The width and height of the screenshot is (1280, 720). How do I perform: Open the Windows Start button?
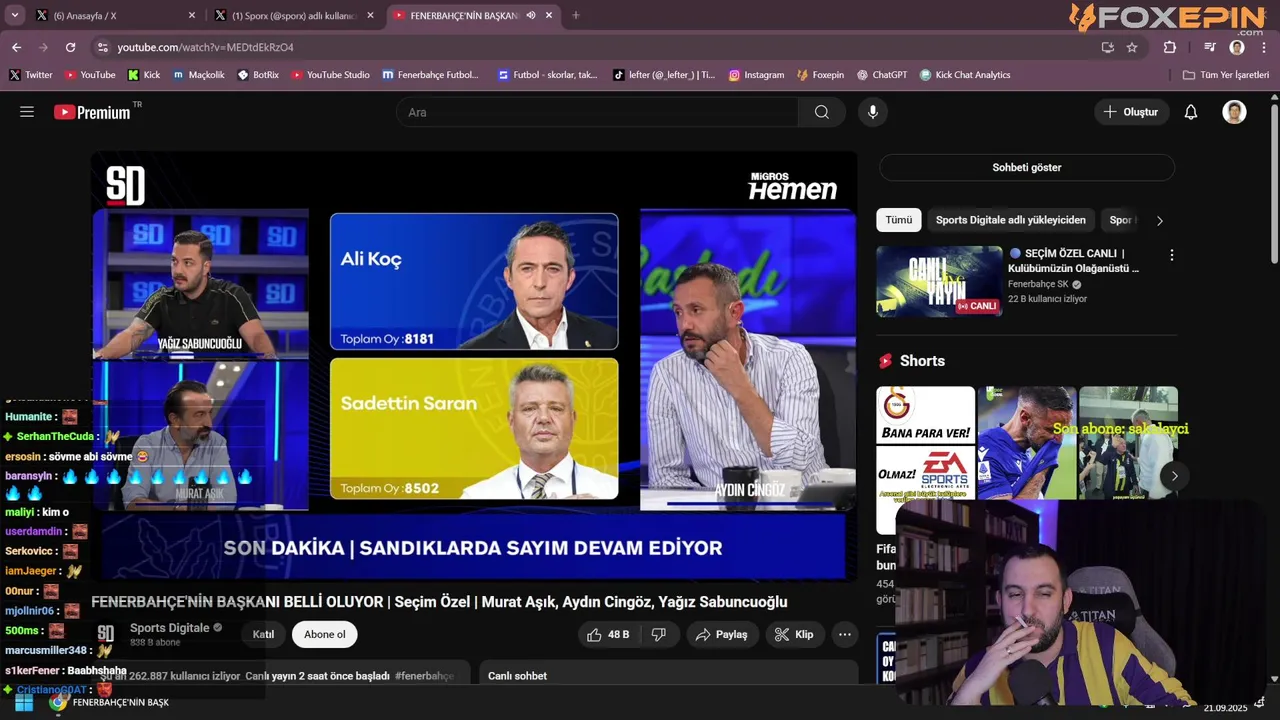(23, 702)
